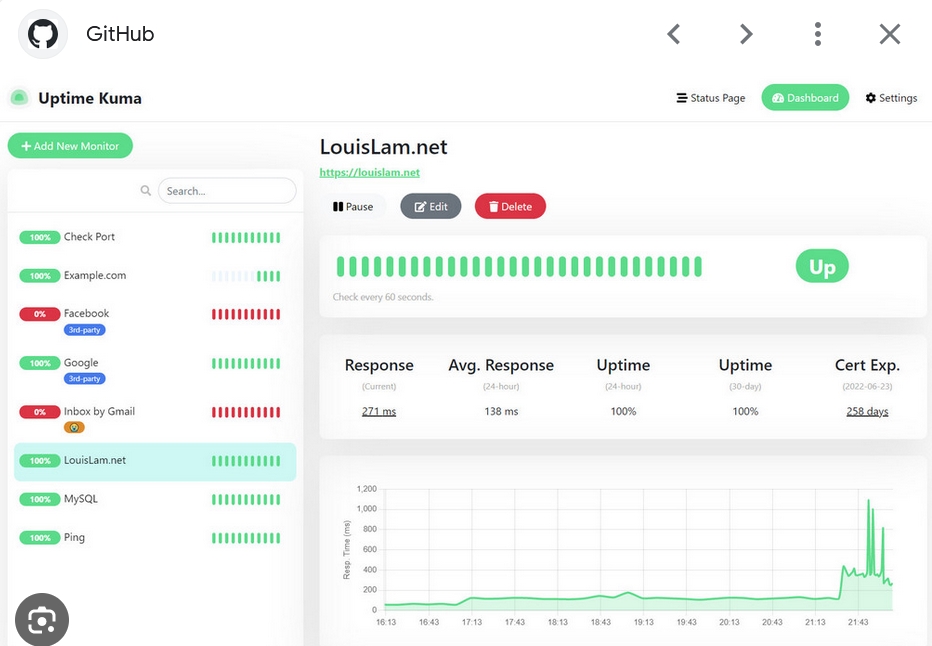This screenshot has width=932, height=646.
Task: Open the Status Page tab
Action: click(711, 98)
